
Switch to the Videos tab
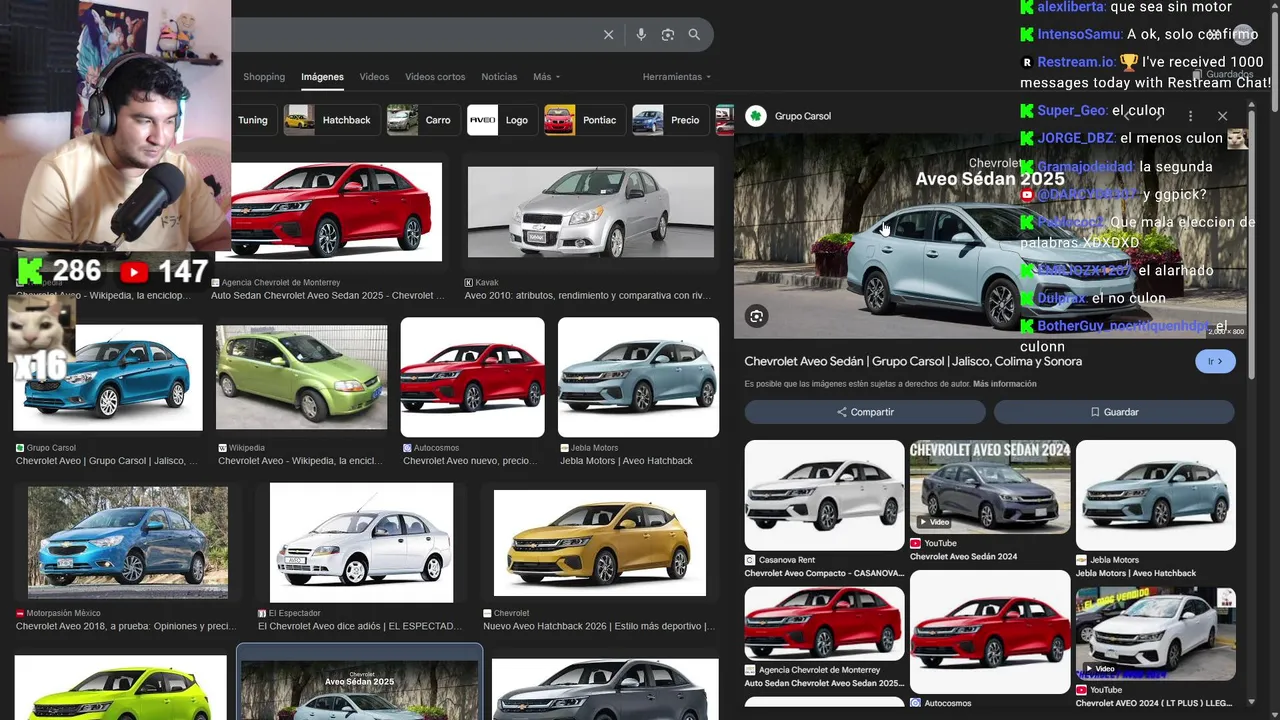click(374, 77)
